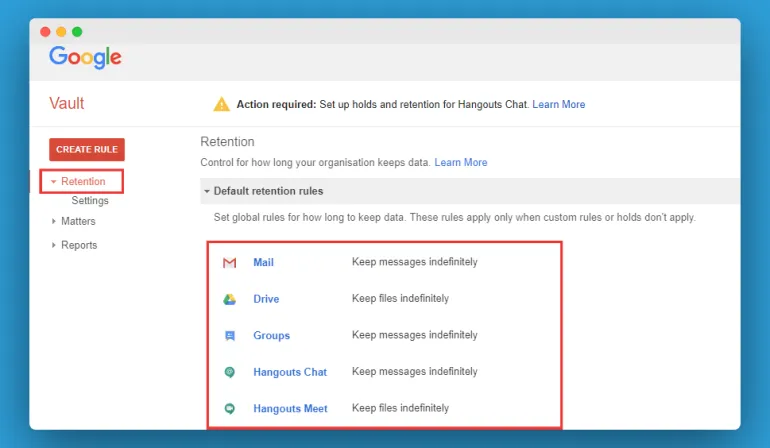Open the Mail retention rule
This screenshot has width=770, height=448.
[263, 263]
